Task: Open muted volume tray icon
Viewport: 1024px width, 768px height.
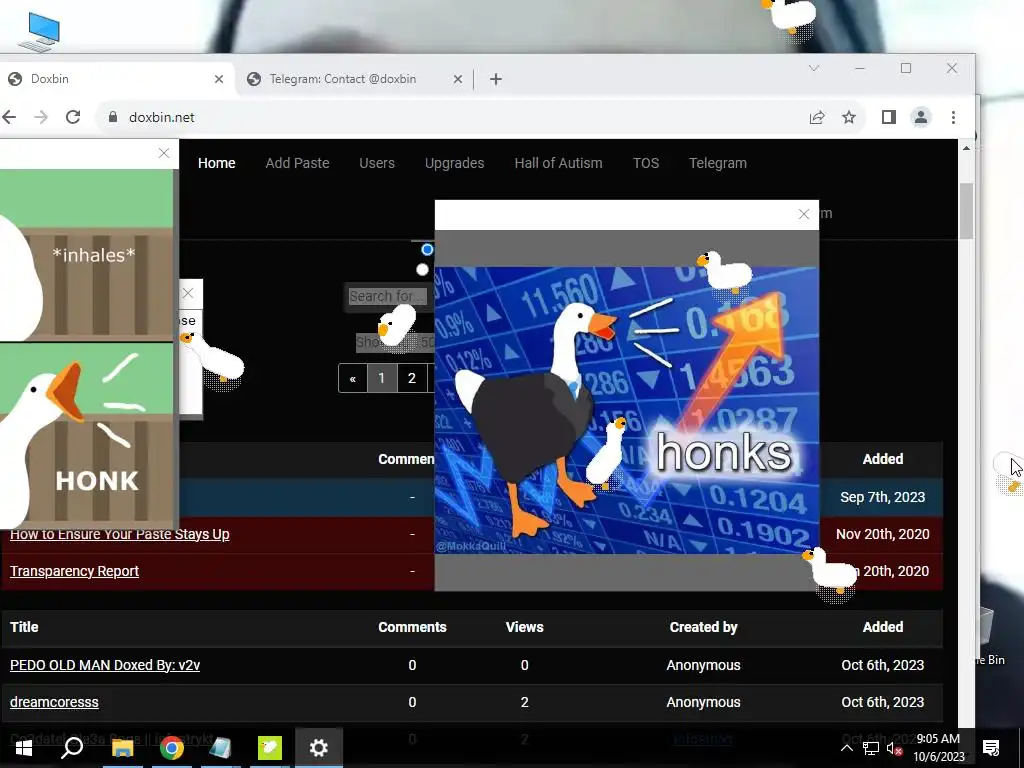Action: coord(895,749)
